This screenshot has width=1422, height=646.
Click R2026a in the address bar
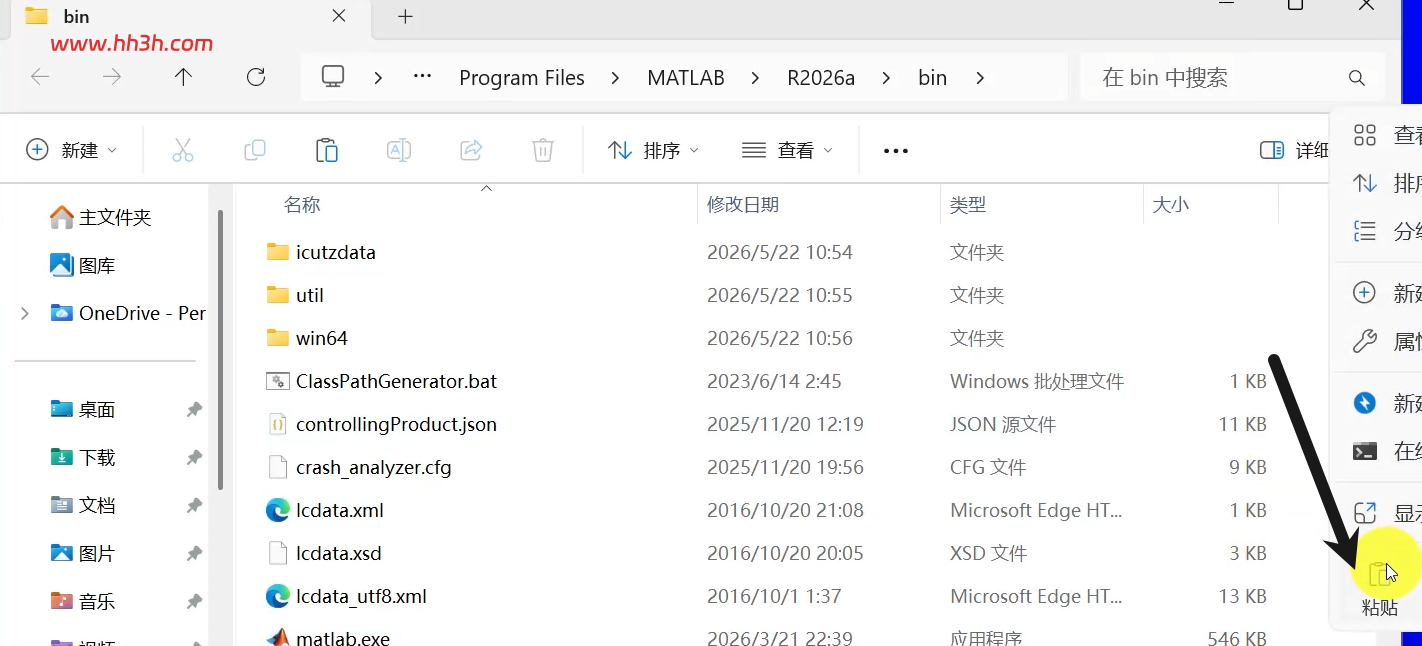point(821,78)
